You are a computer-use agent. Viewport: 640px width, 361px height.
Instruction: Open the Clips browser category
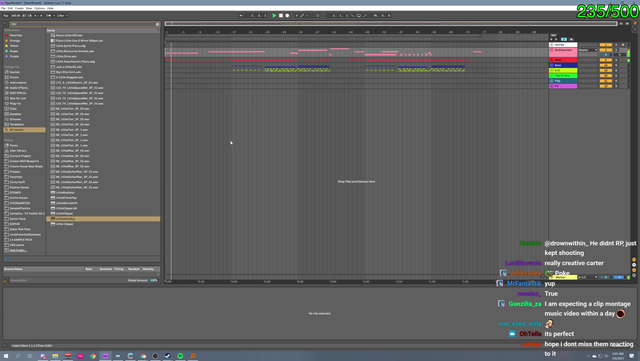click(x=13, y=109)
